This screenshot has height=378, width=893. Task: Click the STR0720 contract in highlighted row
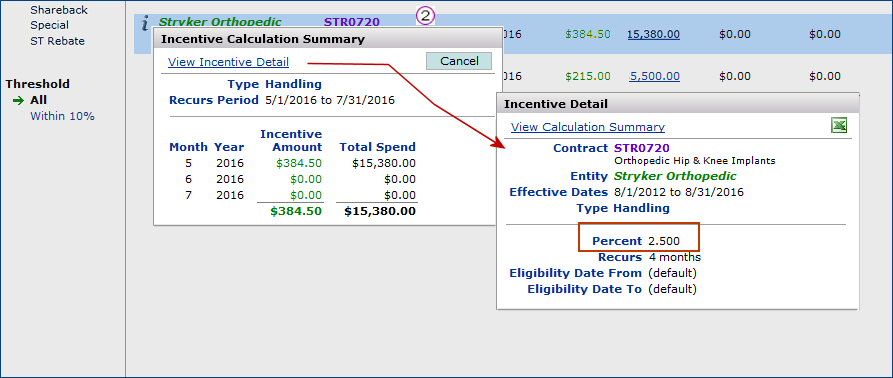[x=352, y=22]
